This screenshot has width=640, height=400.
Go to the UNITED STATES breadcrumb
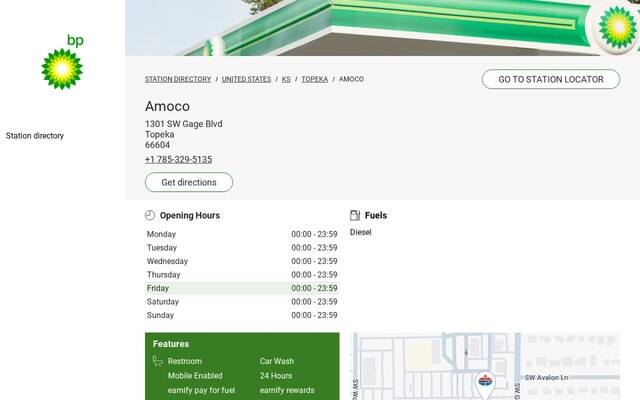coord(247,79)
